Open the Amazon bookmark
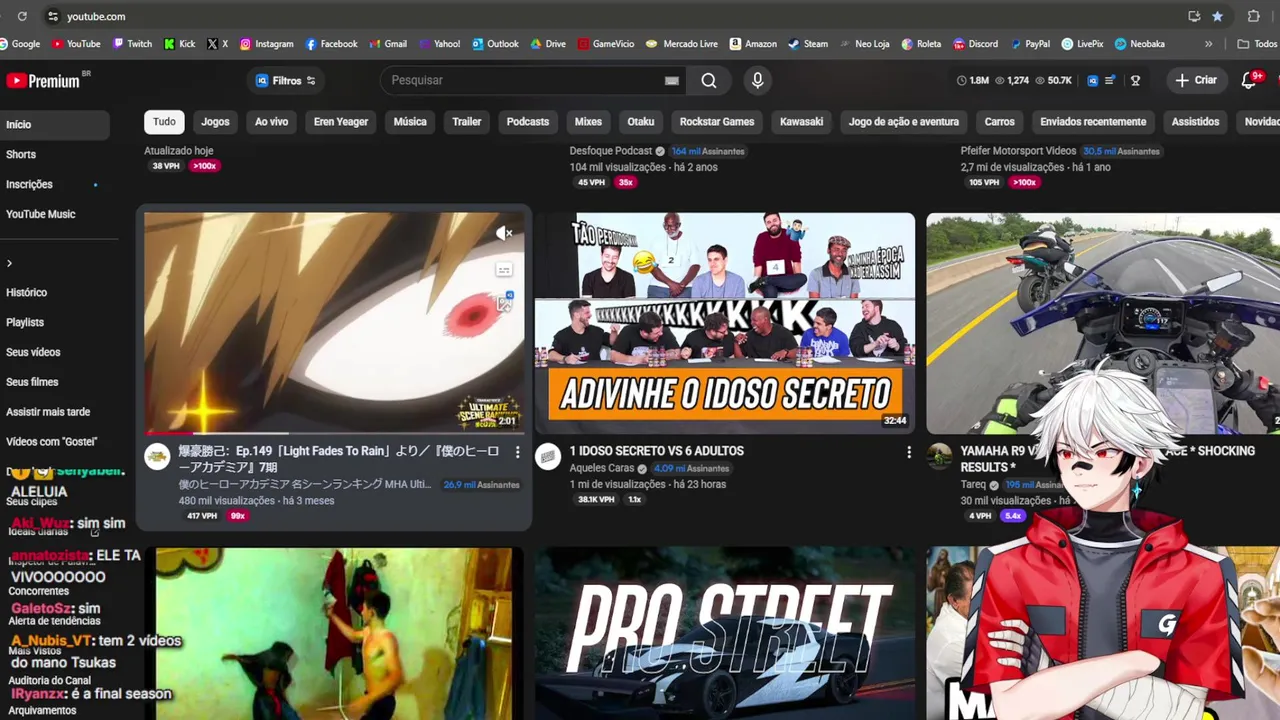The image size is (1280, 720). pyautogui.click(x=753, y=44)
